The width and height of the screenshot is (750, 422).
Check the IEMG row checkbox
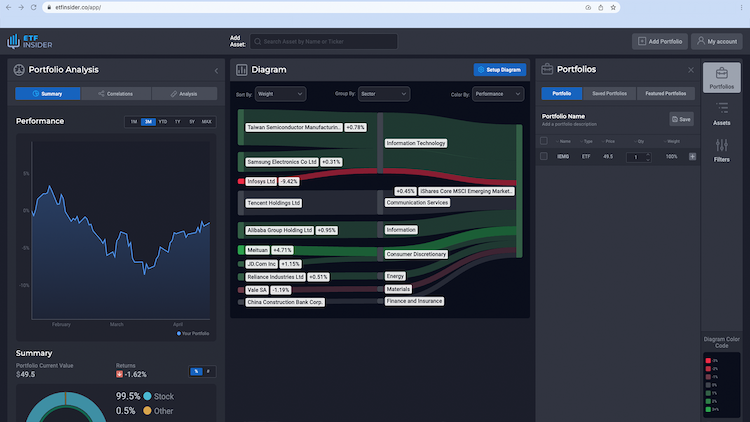click(544, 156)
